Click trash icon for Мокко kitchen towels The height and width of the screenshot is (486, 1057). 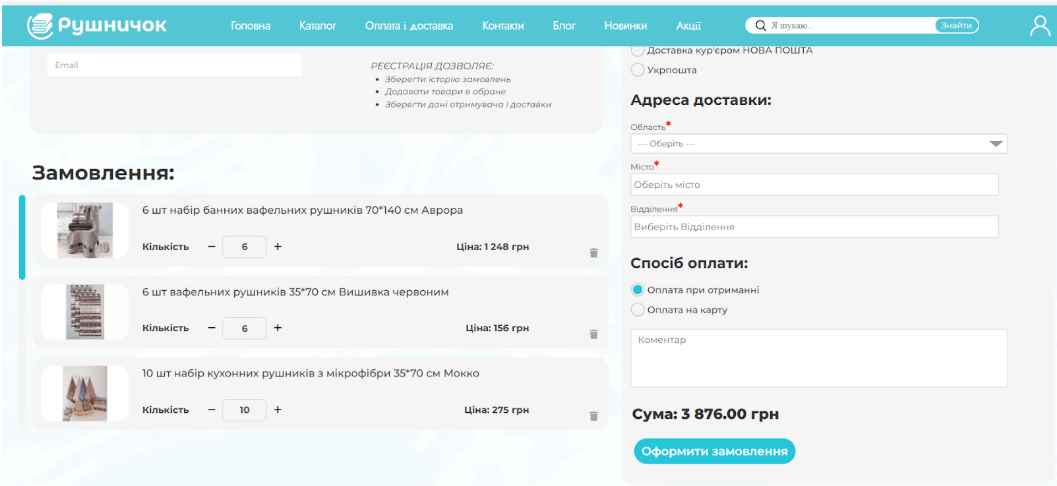coord(593,416)
